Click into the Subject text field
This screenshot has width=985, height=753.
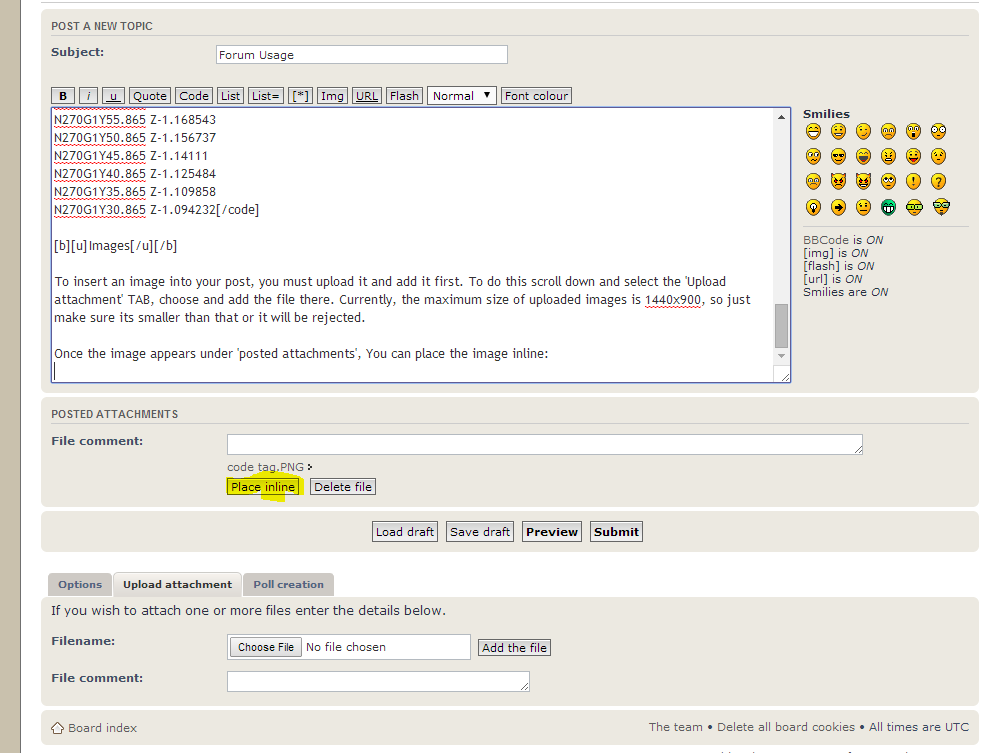pyautogui.click(x=361, y=55)
